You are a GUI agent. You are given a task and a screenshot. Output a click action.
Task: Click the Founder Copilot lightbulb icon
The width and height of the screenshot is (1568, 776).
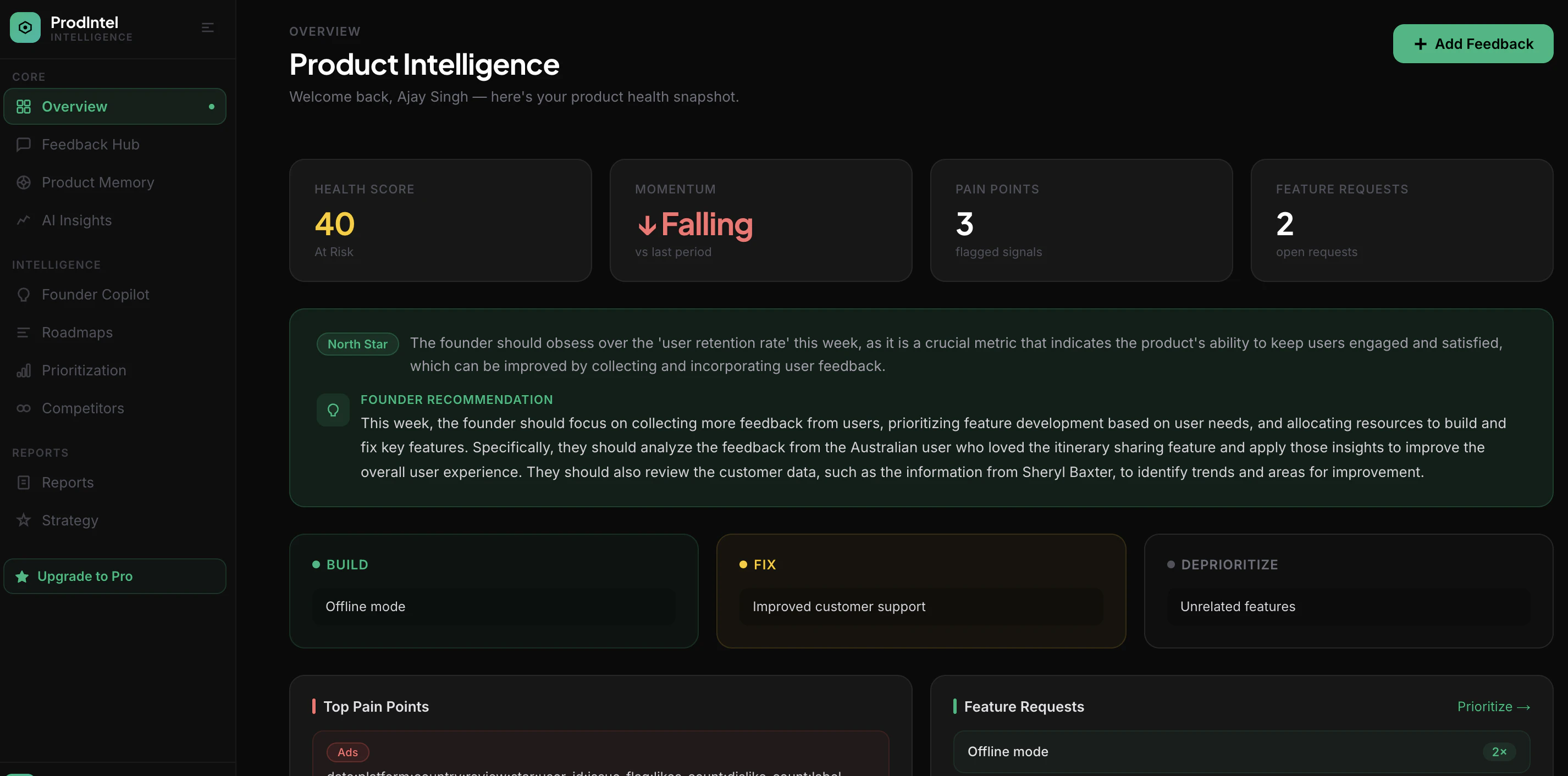pos(24,295)
